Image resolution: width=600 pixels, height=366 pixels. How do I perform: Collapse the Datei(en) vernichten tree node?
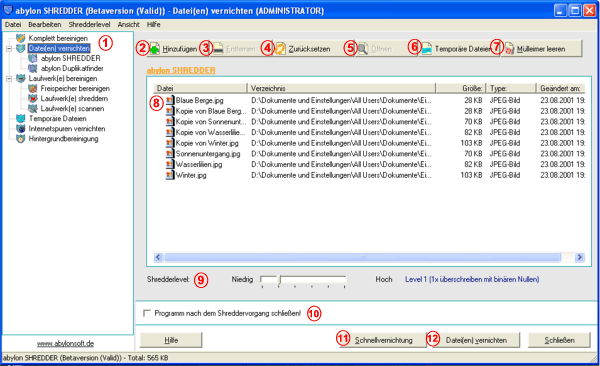point(9,49)
